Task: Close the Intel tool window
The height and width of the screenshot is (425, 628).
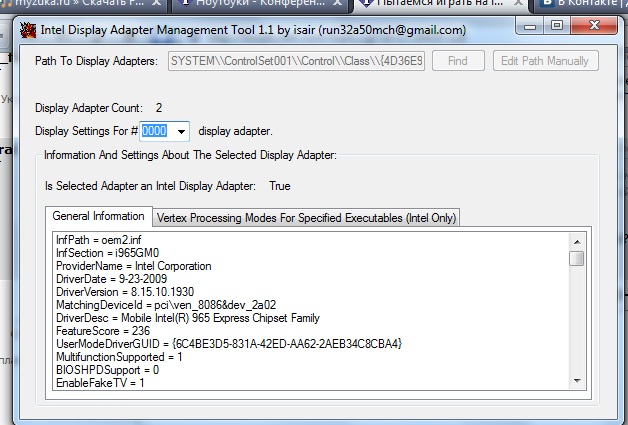Action: point(594,26)
